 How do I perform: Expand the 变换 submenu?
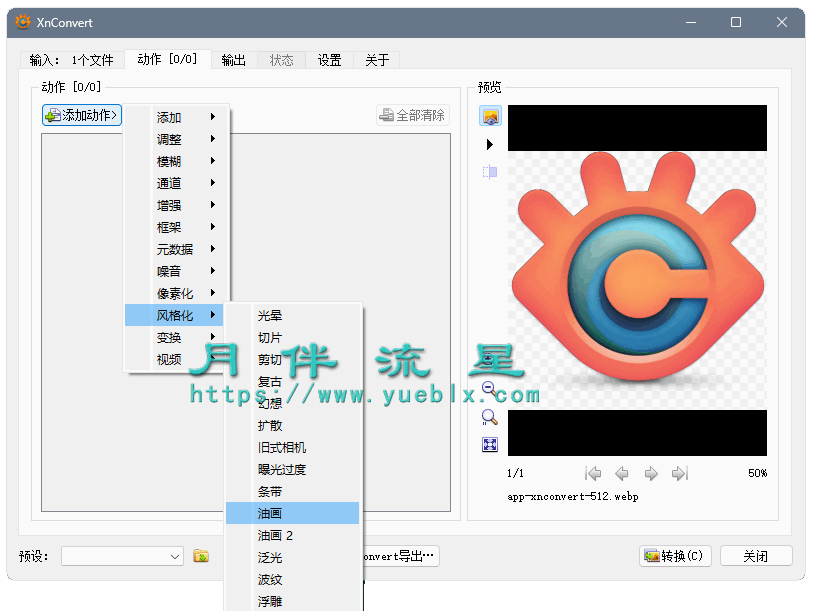coord(176,337)
